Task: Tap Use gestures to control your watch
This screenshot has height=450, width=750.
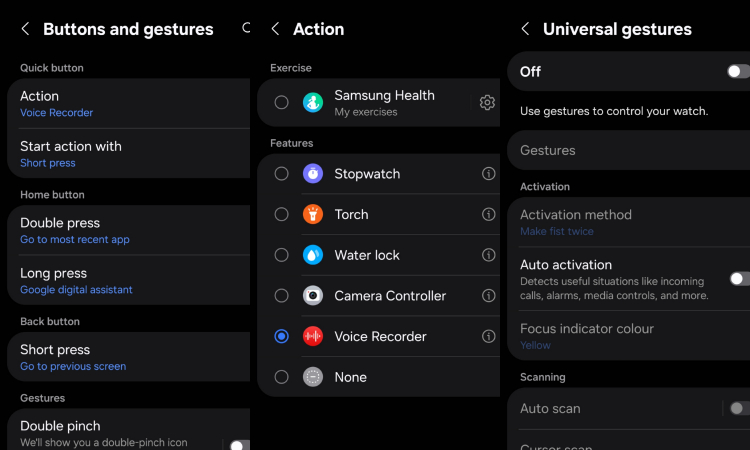Action: 614,111
